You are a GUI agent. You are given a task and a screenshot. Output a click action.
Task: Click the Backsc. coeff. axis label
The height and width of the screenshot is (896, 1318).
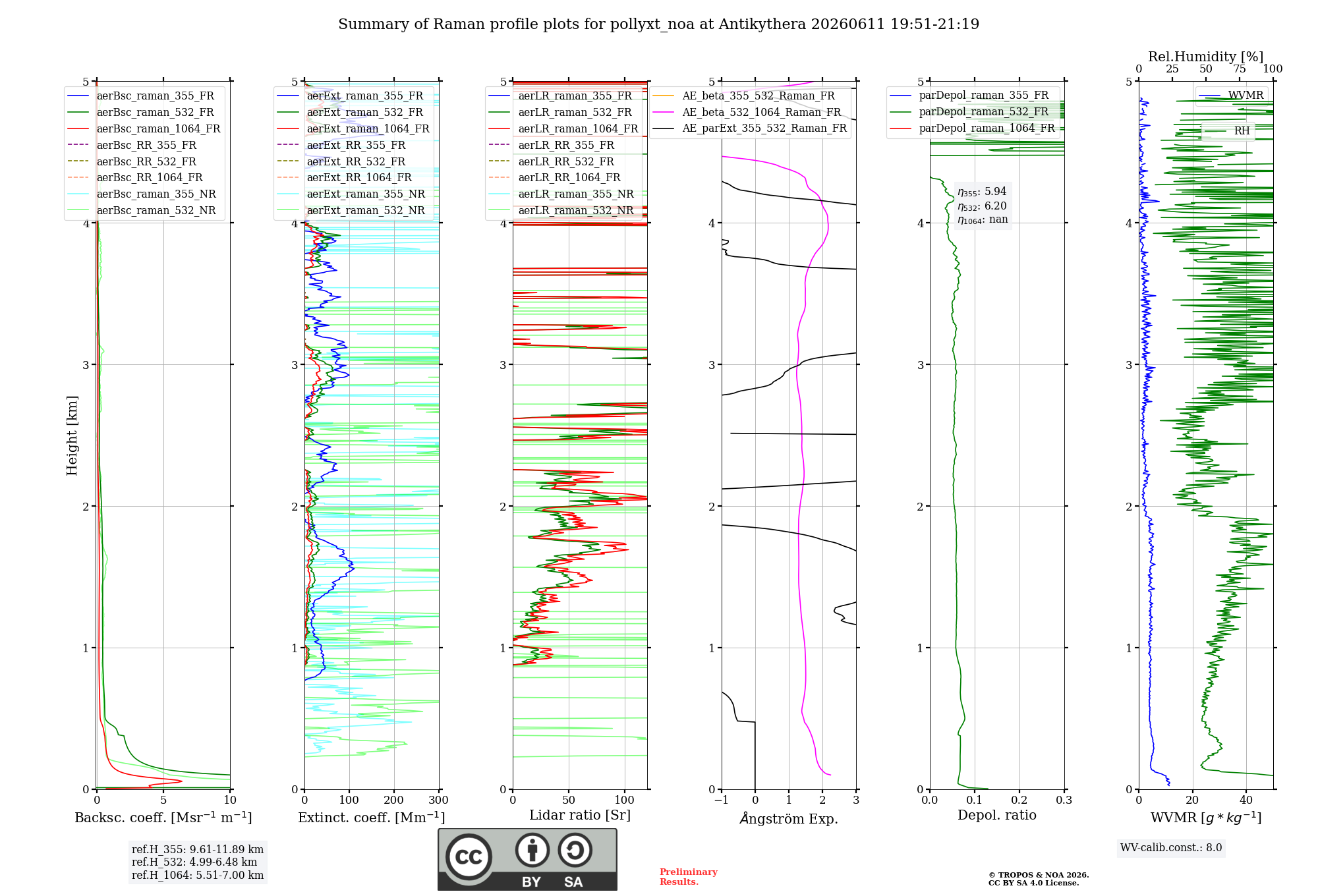pyautogui.click(x=163, y=818)
